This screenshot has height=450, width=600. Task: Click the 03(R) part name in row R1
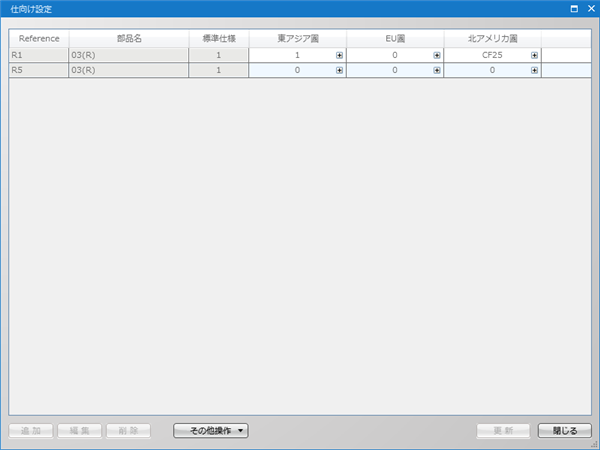129,56
